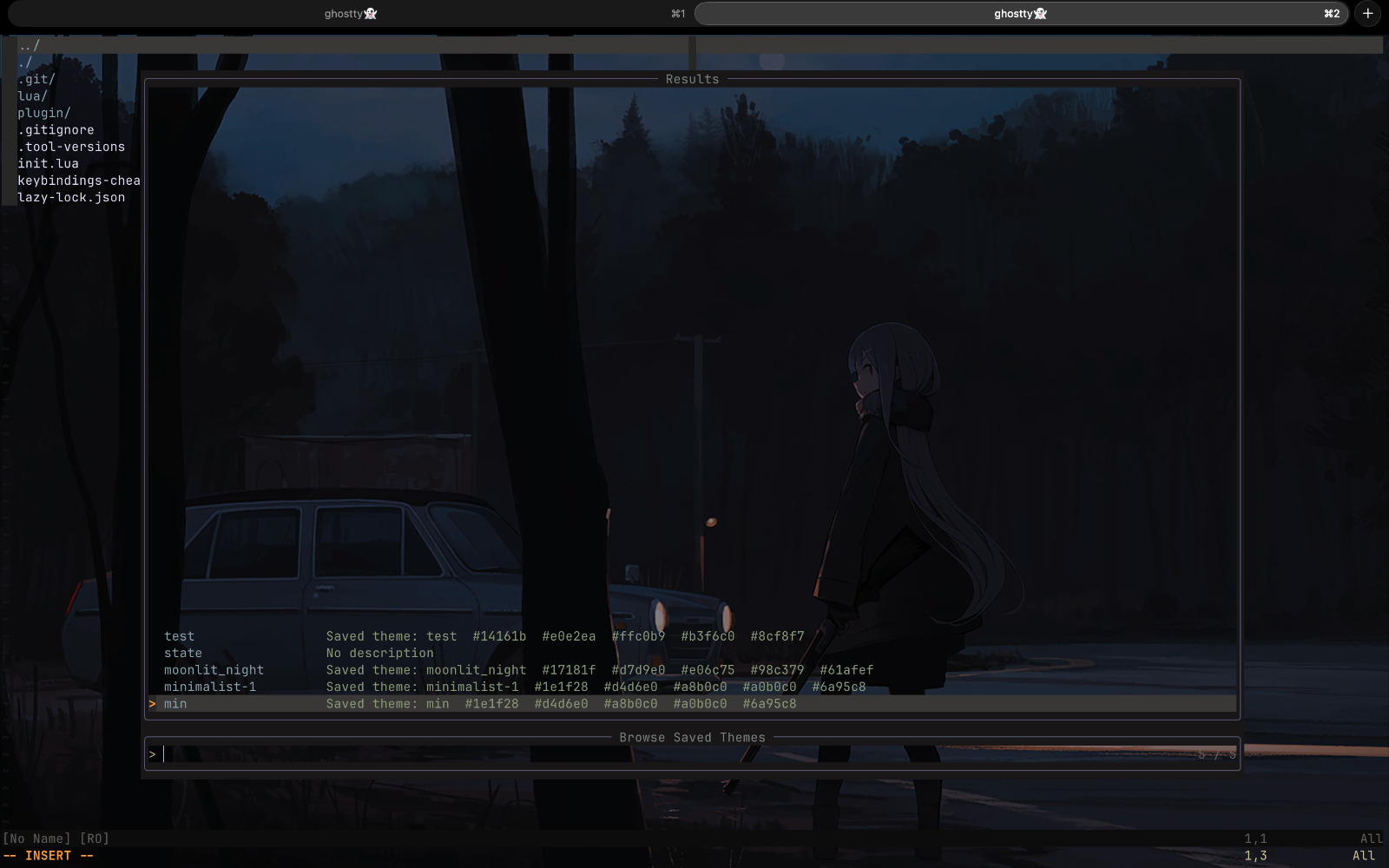
Task: Expand the lua/ directory in the file list
Action: (x=34, y=95)
